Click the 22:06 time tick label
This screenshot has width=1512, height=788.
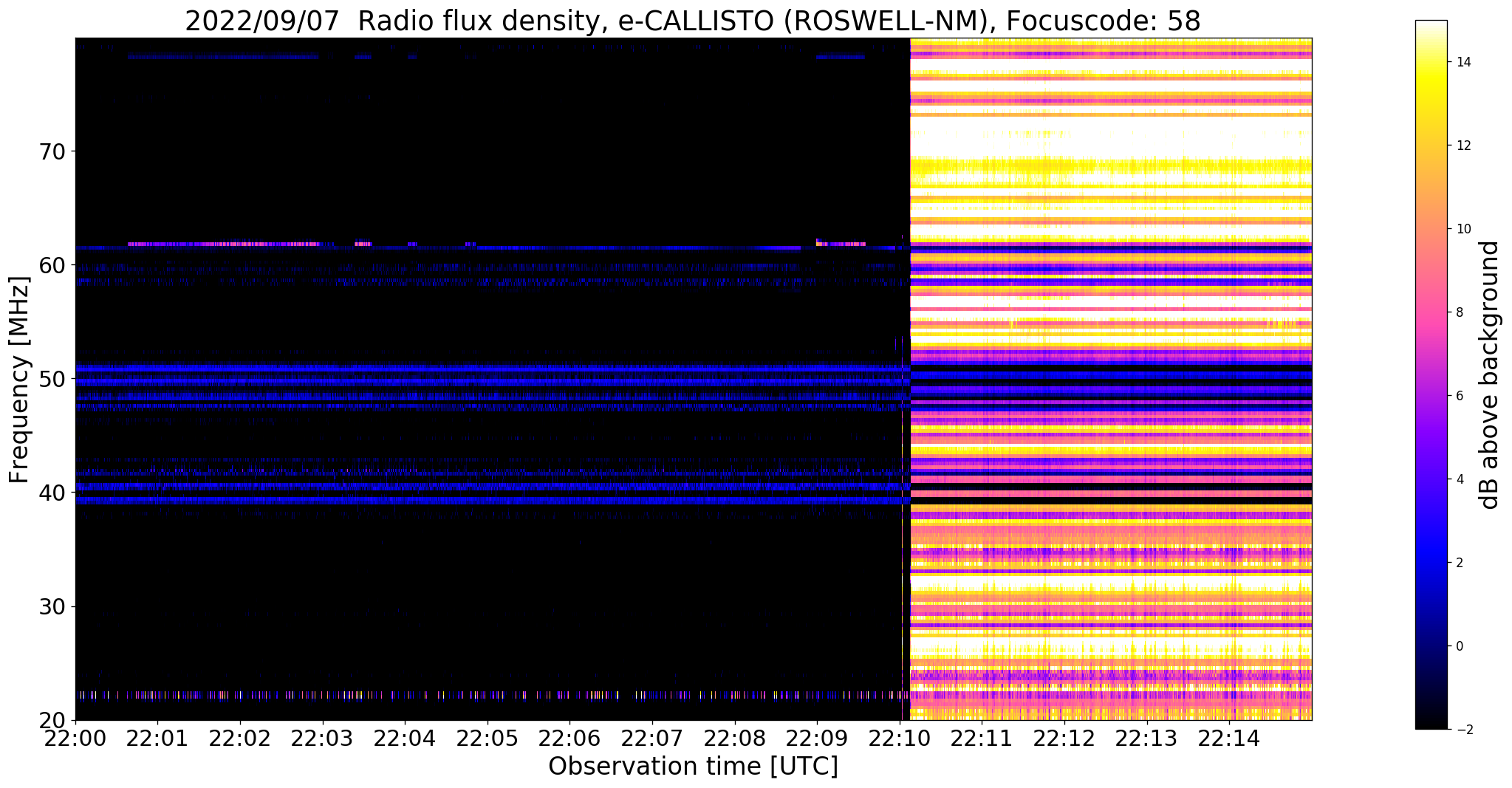coord(569,737)
